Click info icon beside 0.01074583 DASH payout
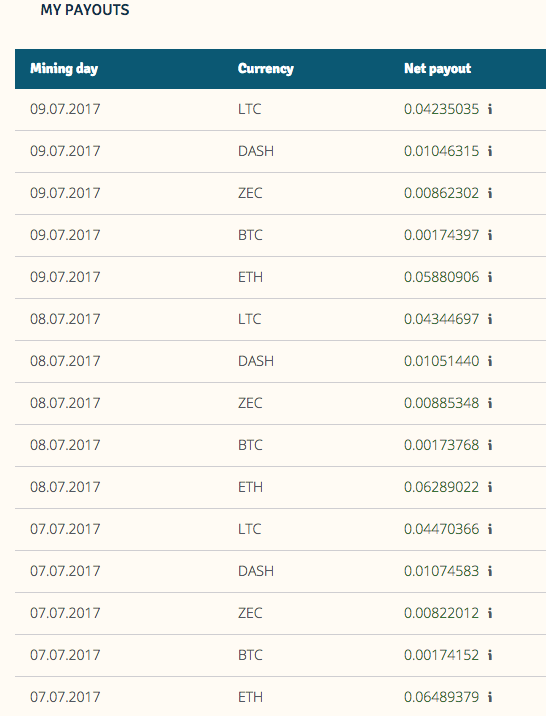The image size is (546, 716). tap(490, 571)
